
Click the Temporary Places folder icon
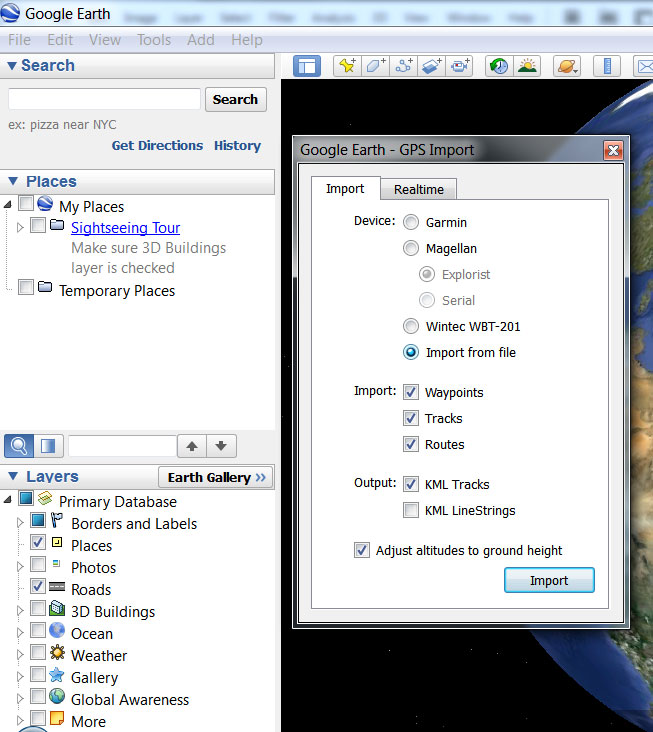pos(45,287)
